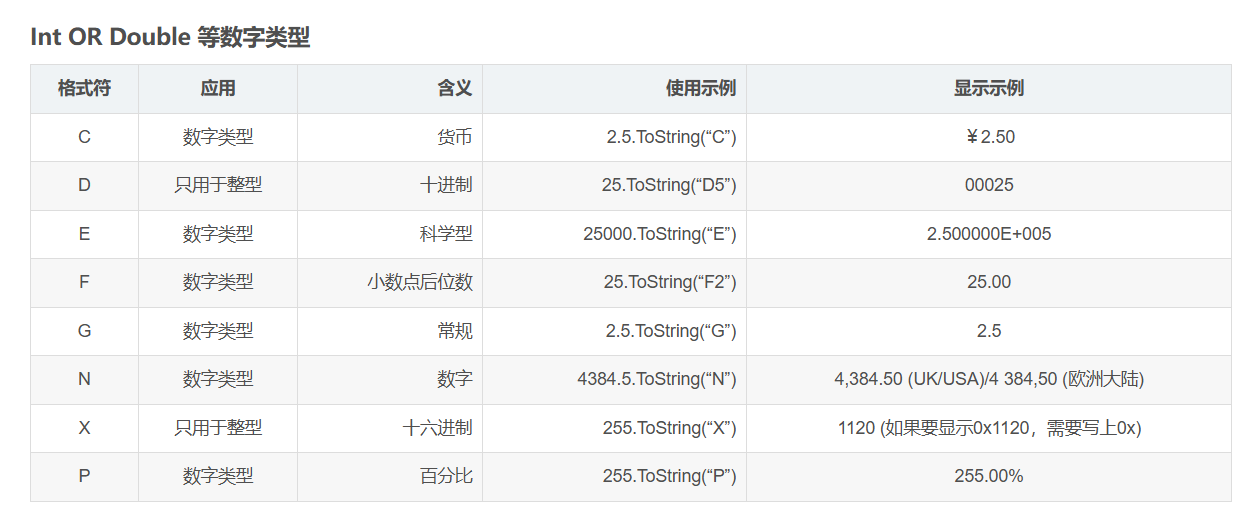Click '数字类型' in the E row
The height and width of the screenshot is (530, 1249).
point(218,234)
